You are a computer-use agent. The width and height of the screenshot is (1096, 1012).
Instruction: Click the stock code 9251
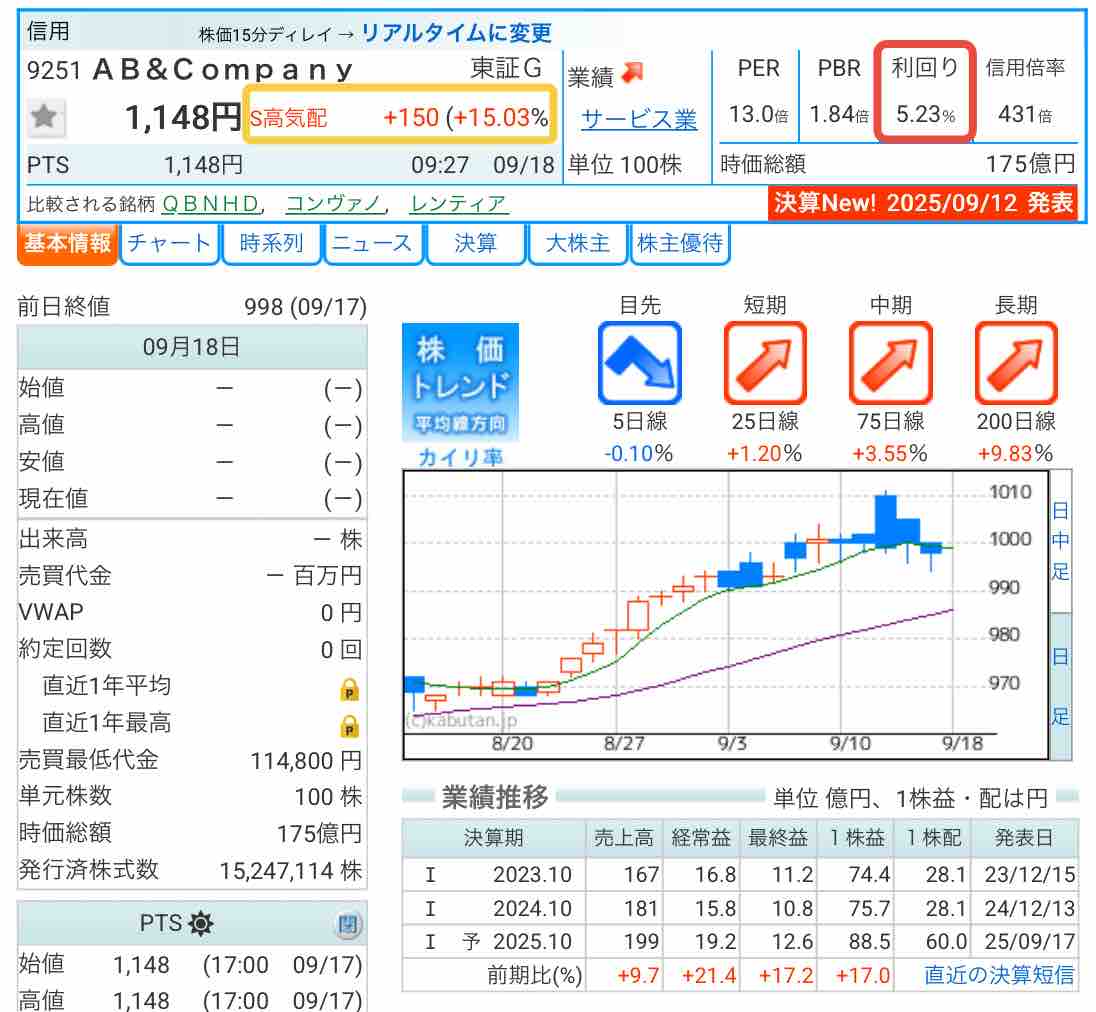54,70
